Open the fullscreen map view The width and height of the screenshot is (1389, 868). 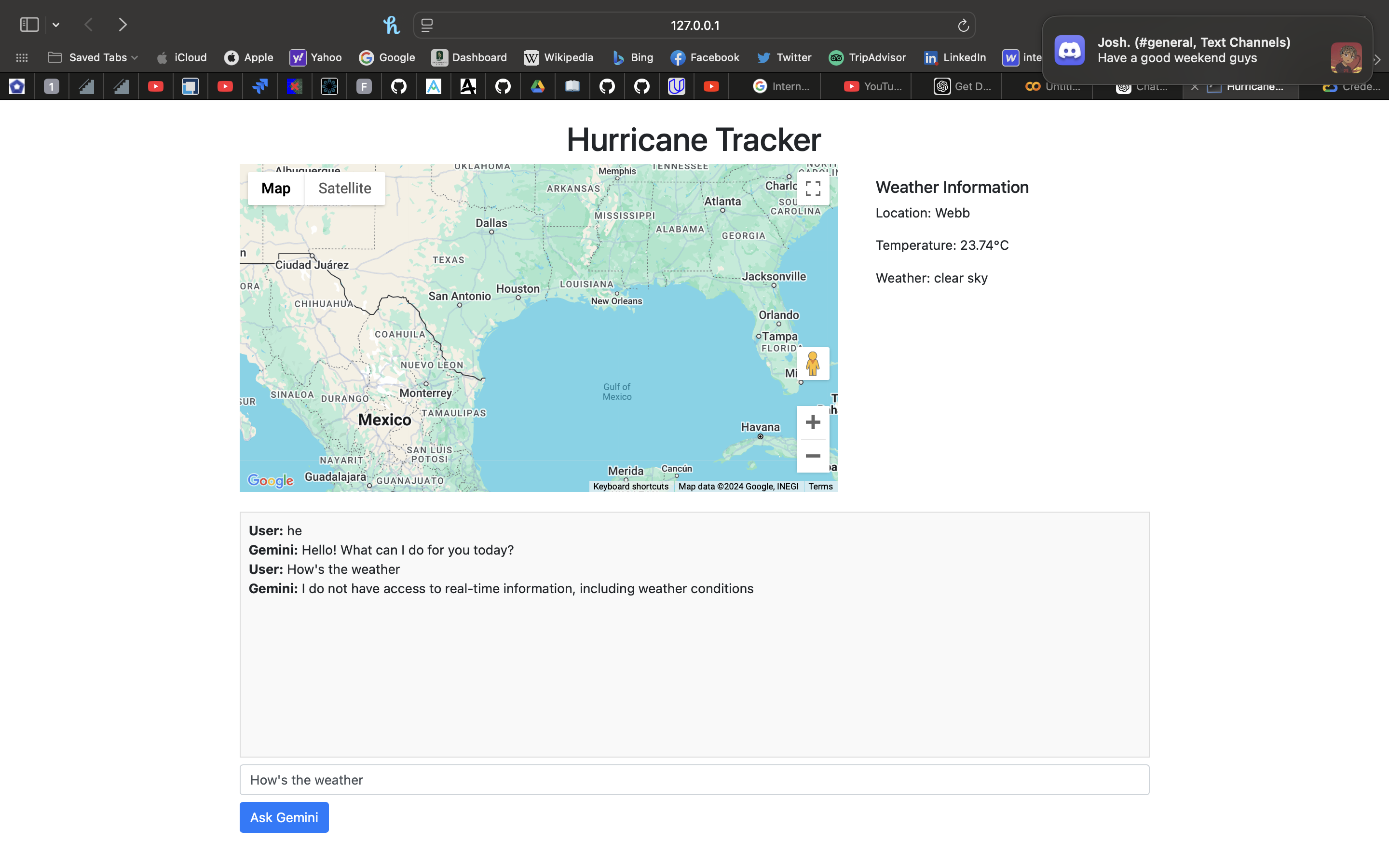(x=812, y=188)
